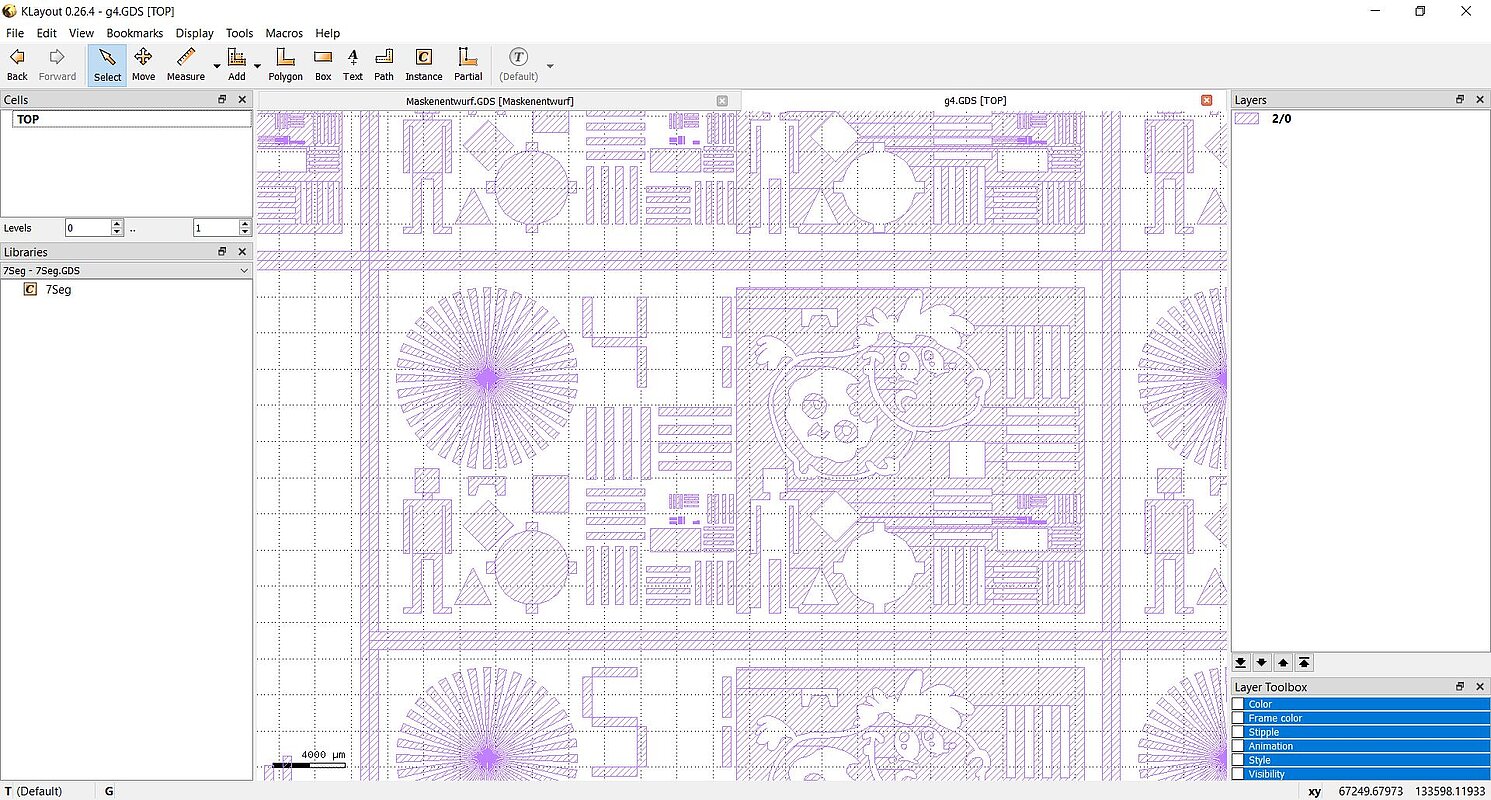Viewport: 1491px width, 800px height.
Task: Toggle the Stipple toolbox section
Action: click(x=1360, y=732)
